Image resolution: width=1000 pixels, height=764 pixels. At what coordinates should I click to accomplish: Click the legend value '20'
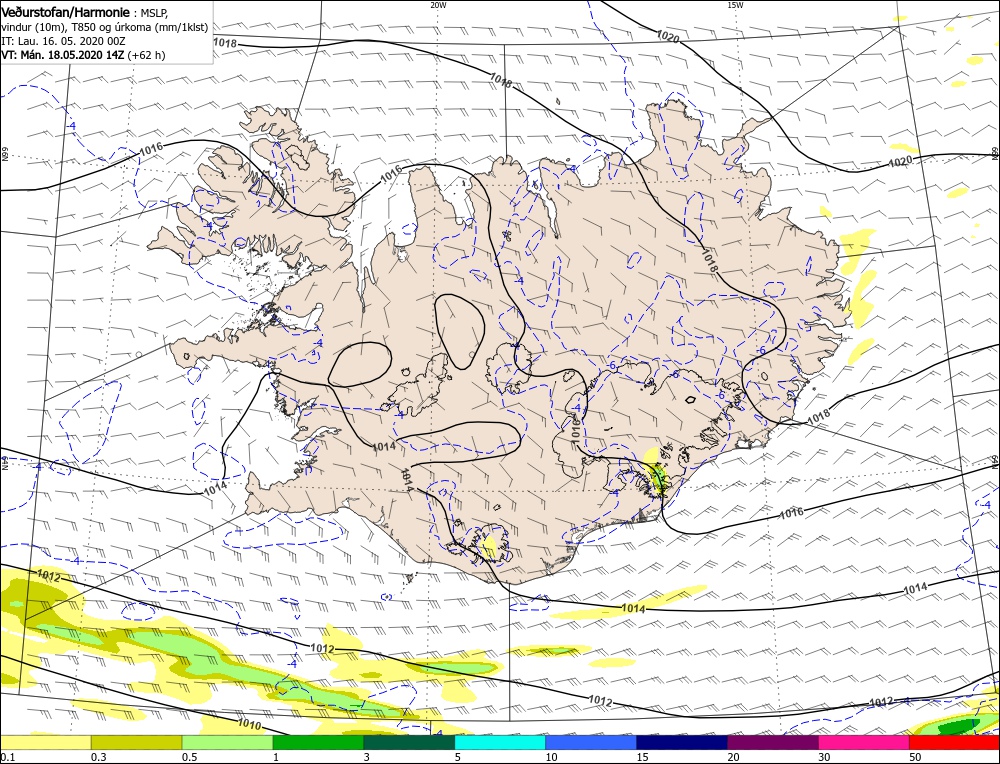coord(732,757)
